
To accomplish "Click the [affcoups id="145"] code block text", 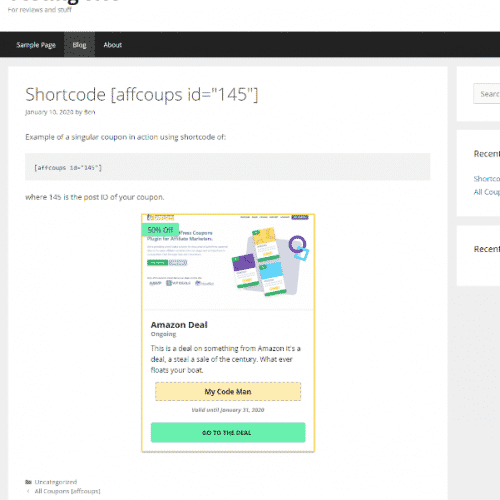I will point(68,168).
